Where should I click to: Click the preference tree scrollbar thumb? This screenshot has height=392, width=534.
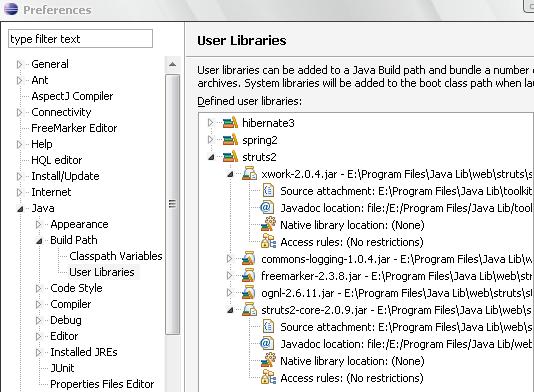click(173, 204)
